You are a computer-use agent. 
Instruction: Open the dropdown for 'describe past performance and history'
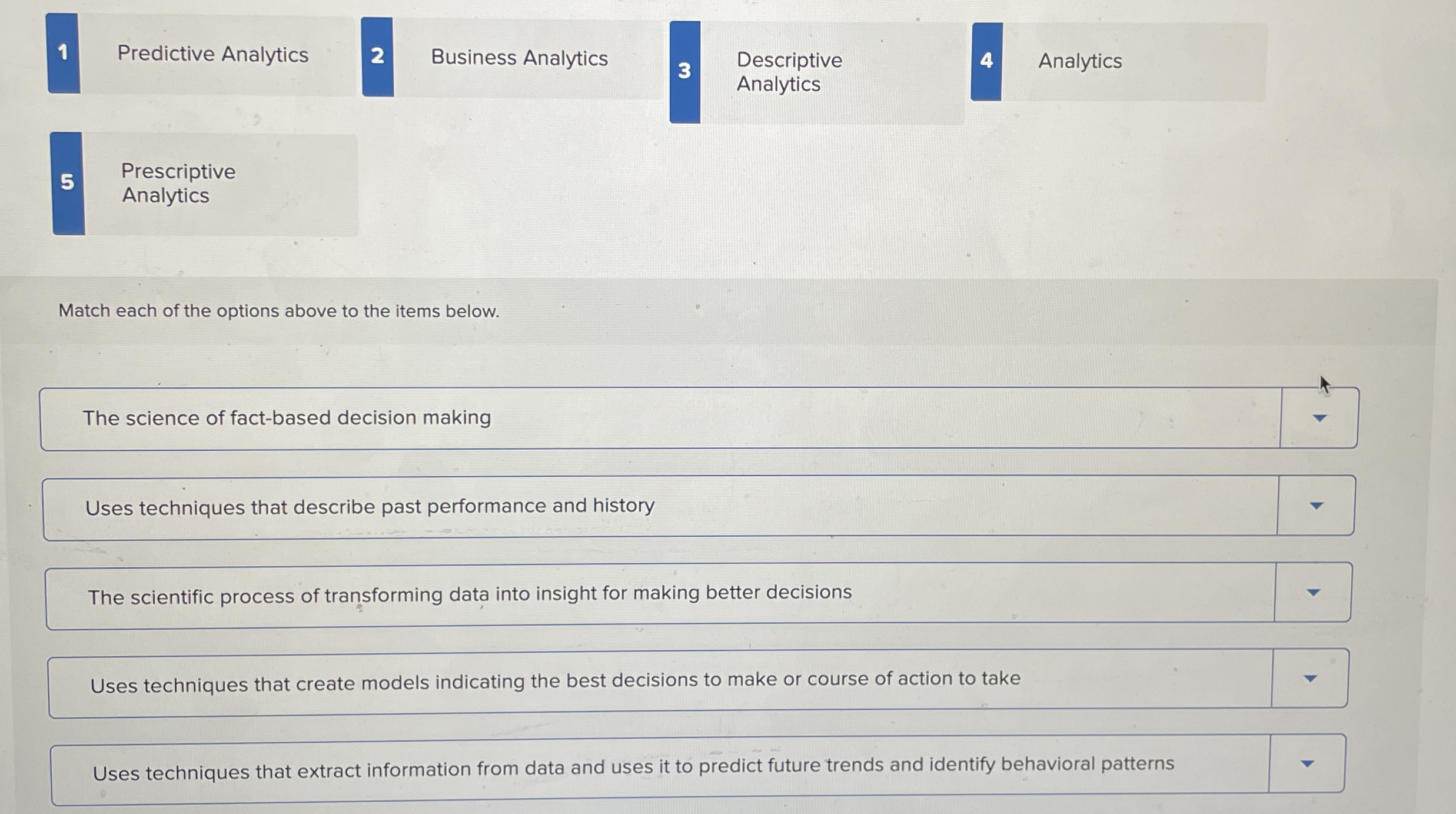click(x=1317, y=505)
